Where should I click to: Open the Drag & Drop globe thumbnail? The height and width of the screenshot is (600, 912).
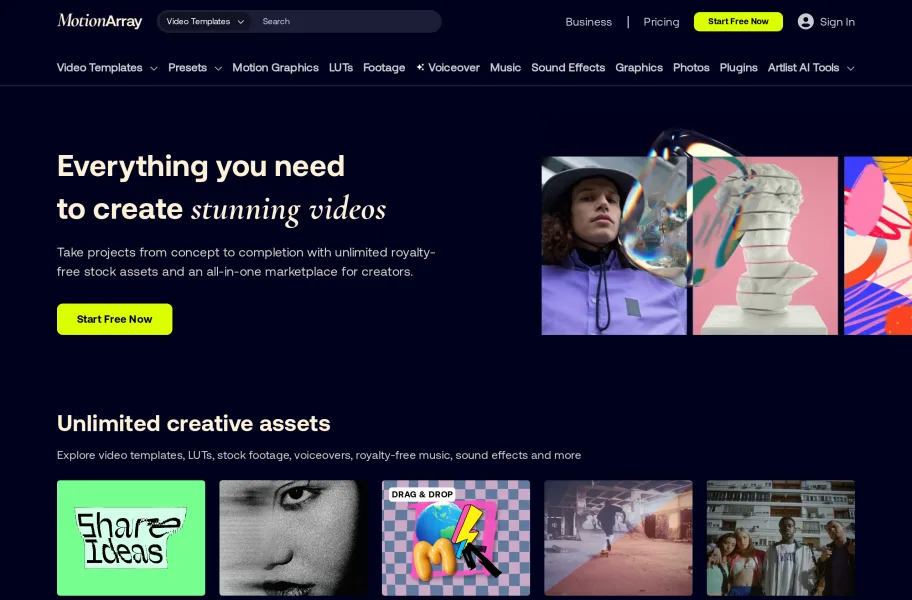point(455,538)
